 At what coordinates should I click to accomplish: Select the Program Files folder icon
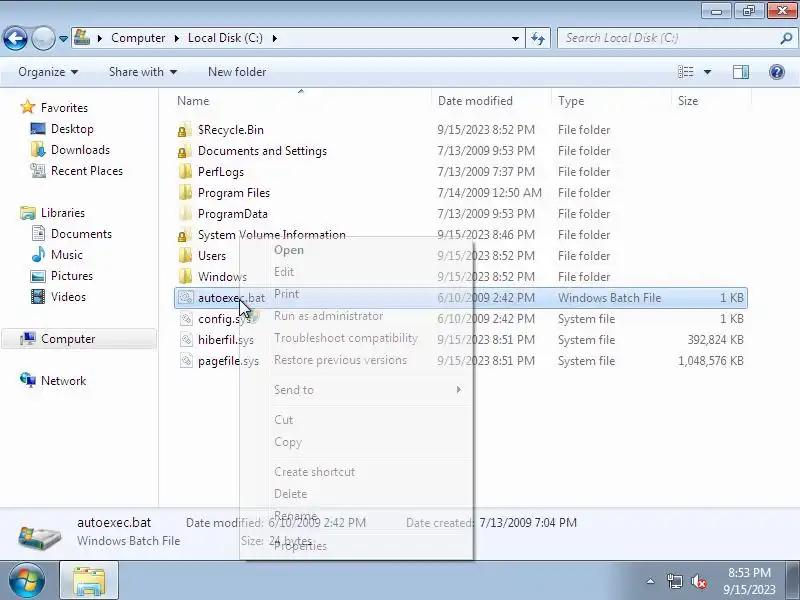pyautogui.click(x=185, y=192)
